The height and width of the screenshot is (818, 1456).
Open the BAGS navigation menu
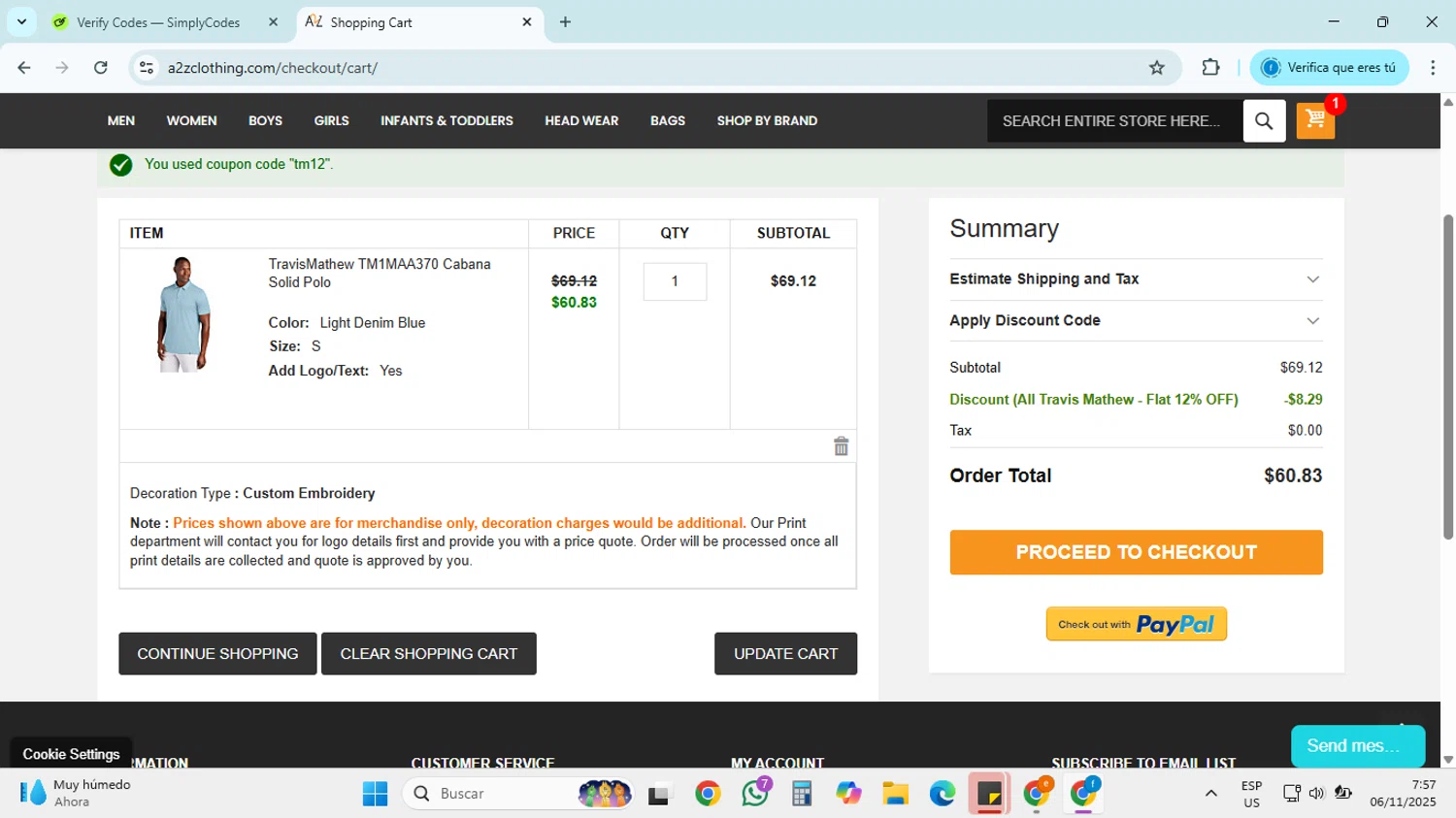tap(668, 121)
